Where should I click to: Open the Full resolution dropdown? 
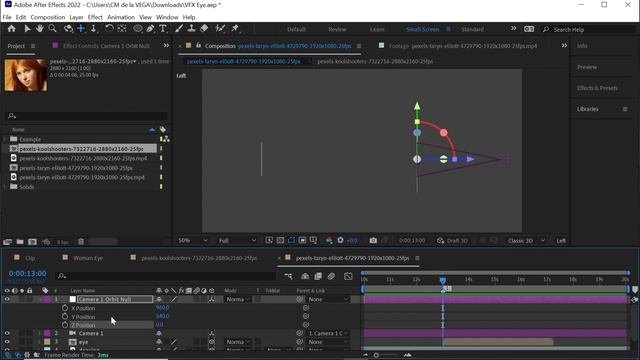click(237, 240)
